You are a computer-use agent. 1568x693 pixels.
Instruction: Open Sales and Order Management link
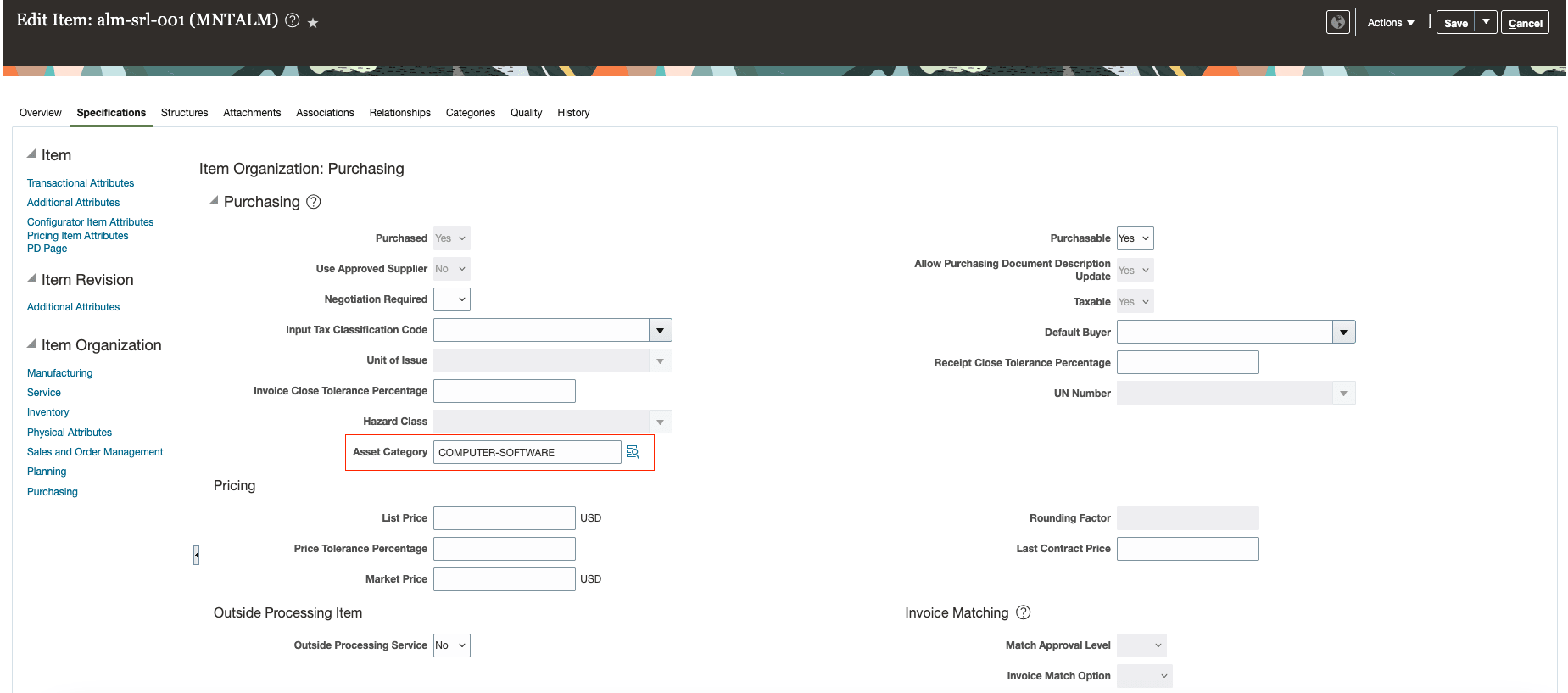(x=95, y=452)
